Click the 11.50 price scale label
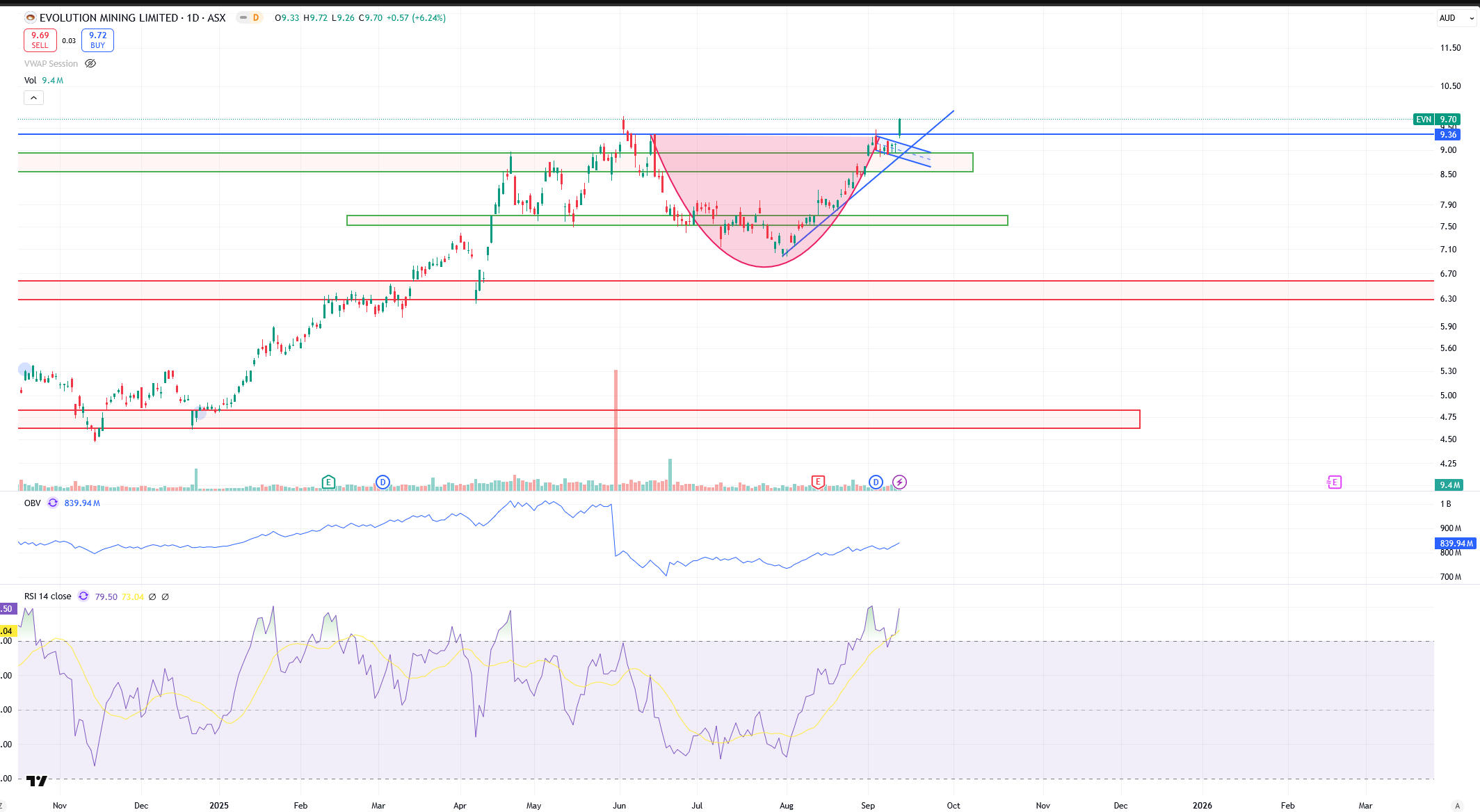1480x812 pixels. click(1450, 48)
